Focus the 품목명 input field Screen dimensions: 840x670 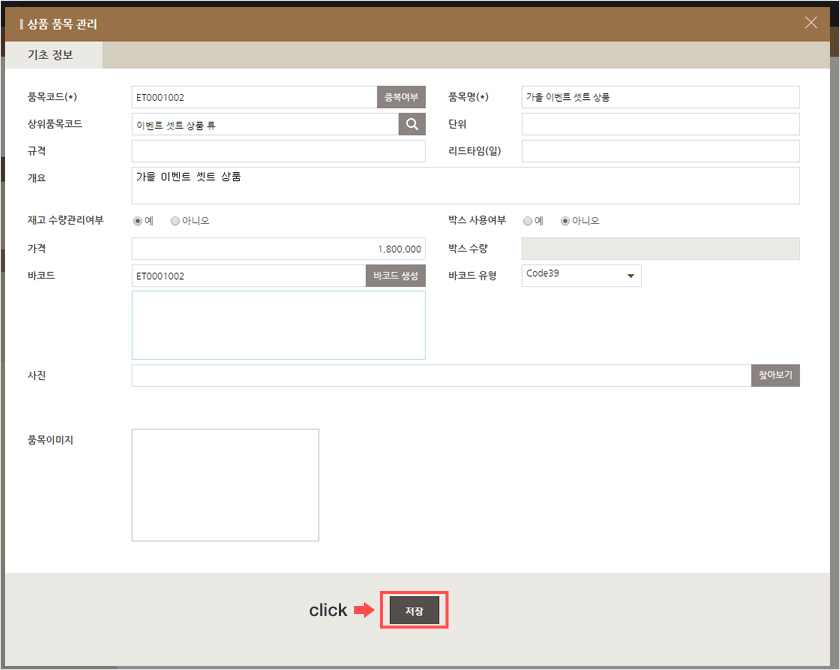point(661,97)
